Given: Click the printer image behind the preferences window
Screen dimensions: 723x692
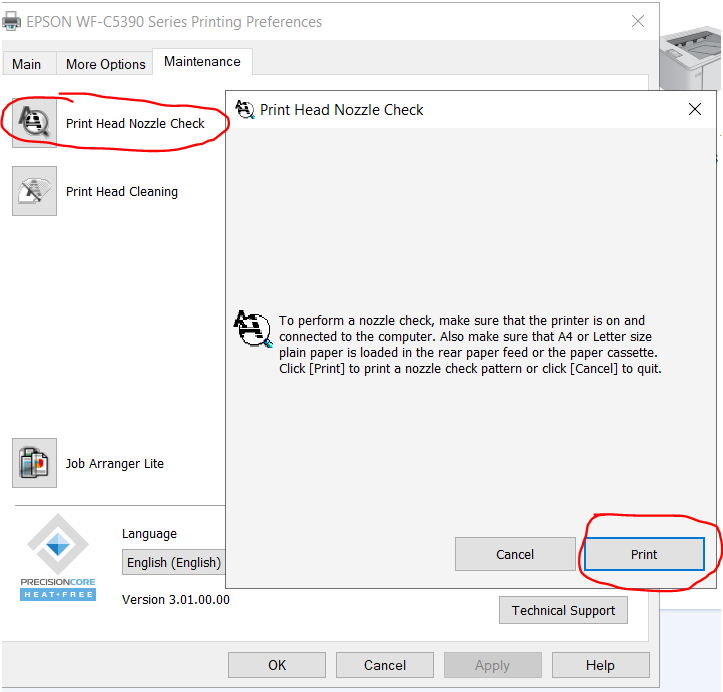Looking at the screenshot, I should tap(691, 60).
